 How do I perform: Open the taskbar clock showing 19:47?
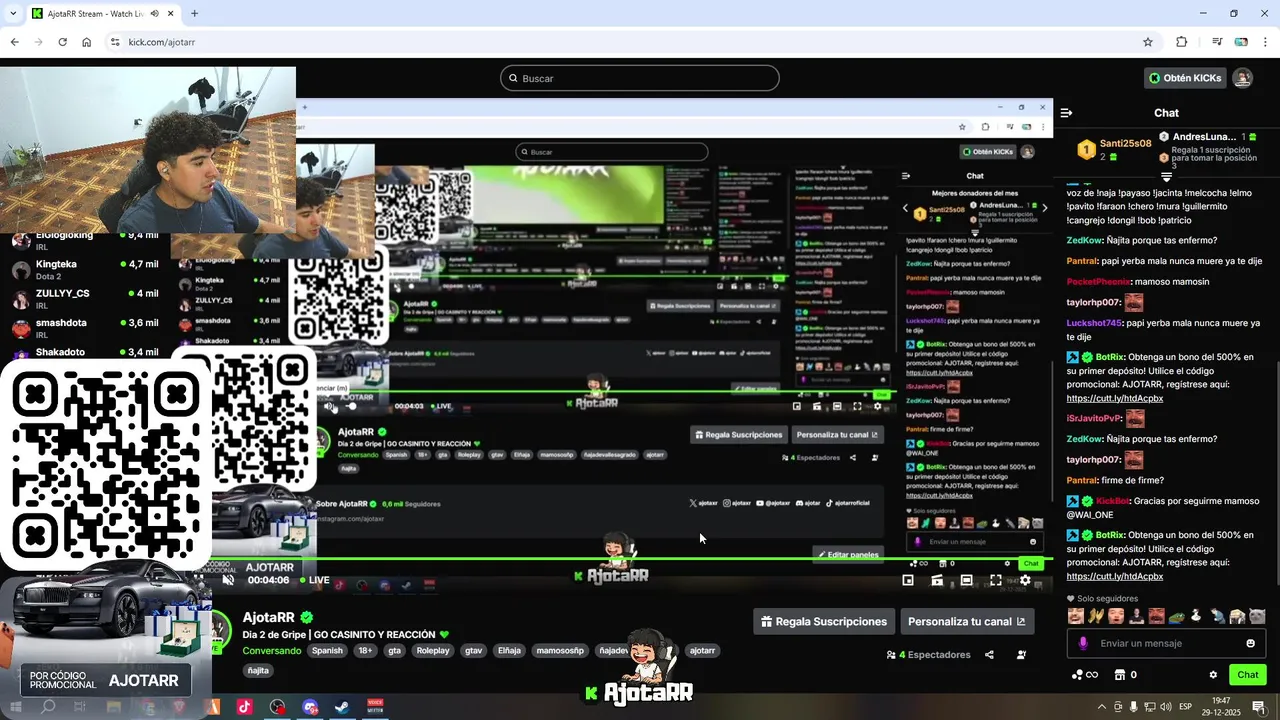(x=1222, y=707)
